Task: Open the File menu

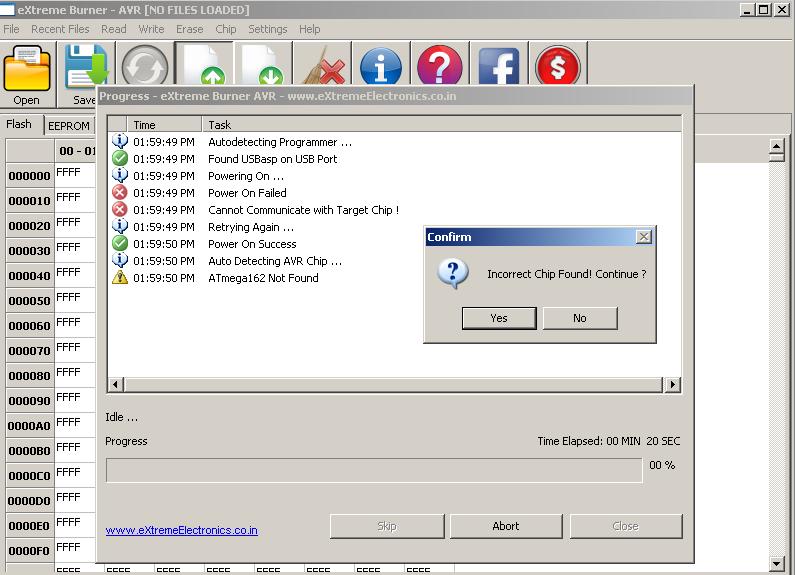Action: [x=11, y=29]
